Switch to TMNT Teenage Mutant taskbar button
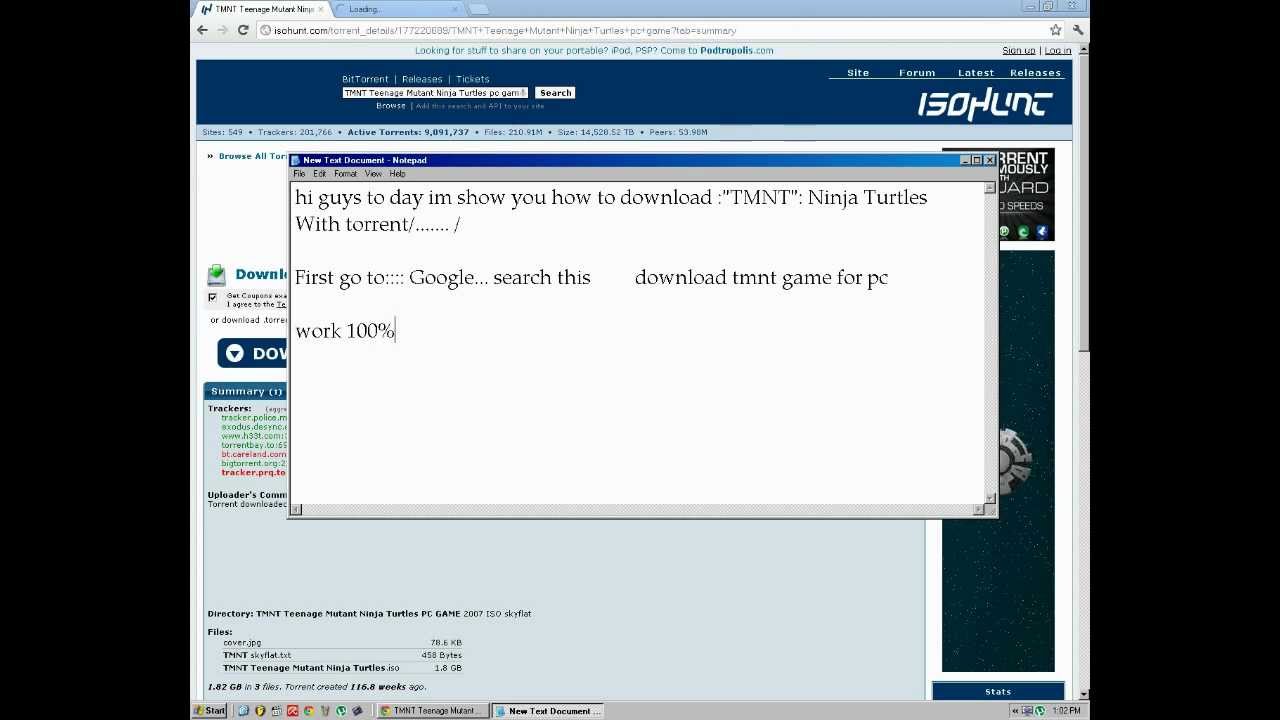1280x720 pixels. [433, 711]
